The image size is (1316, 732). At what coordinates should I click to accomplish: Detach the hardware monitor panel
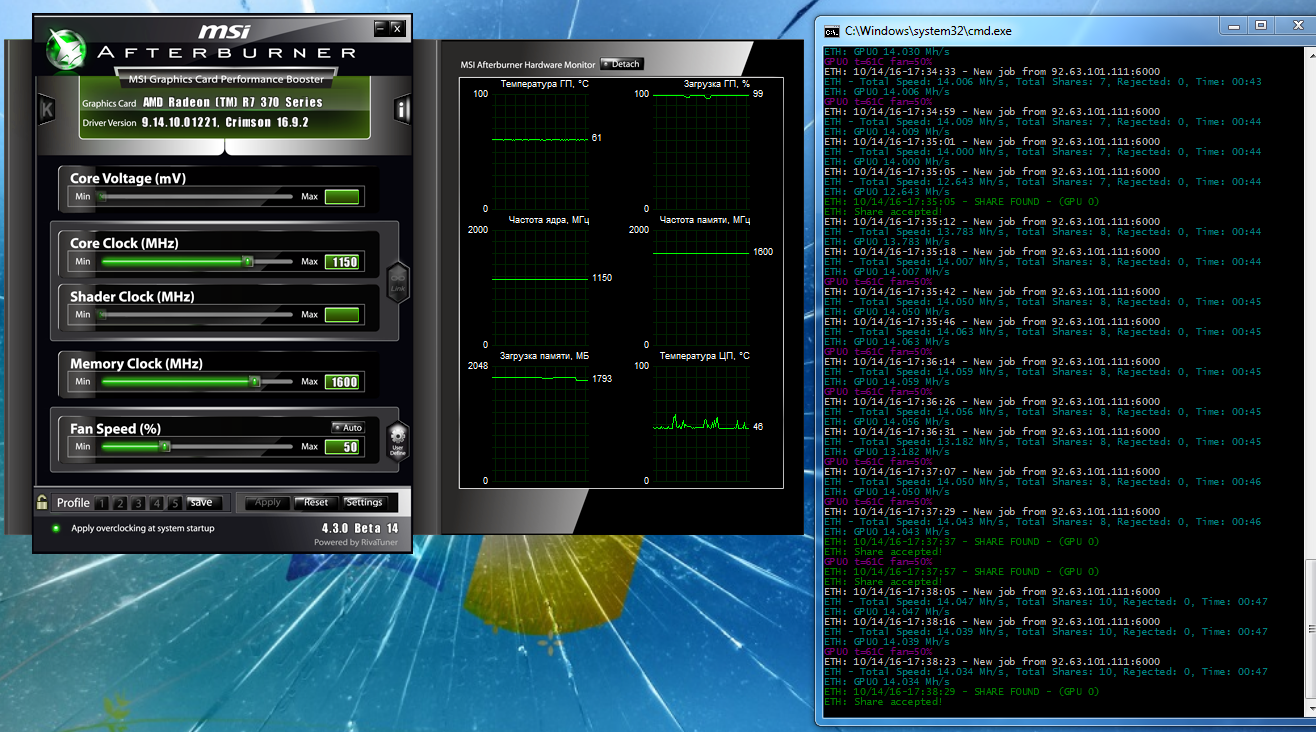tap(621, 64)
